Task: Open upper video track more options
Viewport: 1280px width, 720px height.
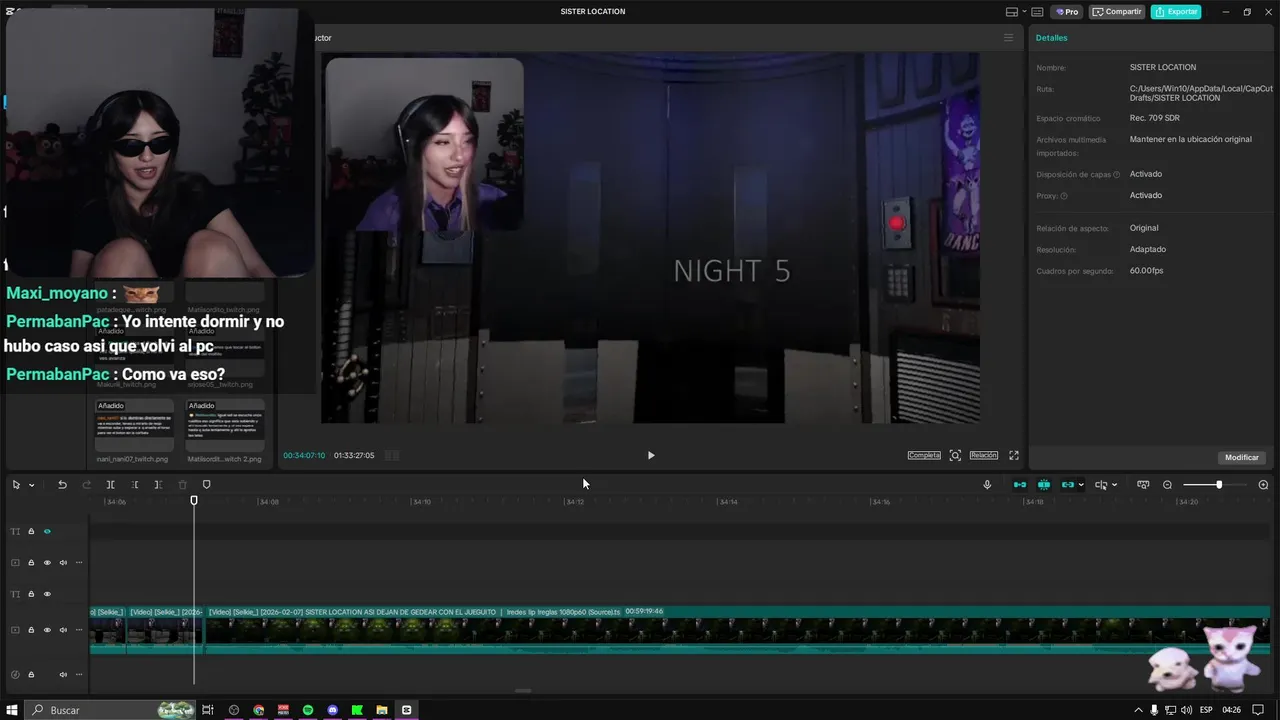Action: pos(79,562)
